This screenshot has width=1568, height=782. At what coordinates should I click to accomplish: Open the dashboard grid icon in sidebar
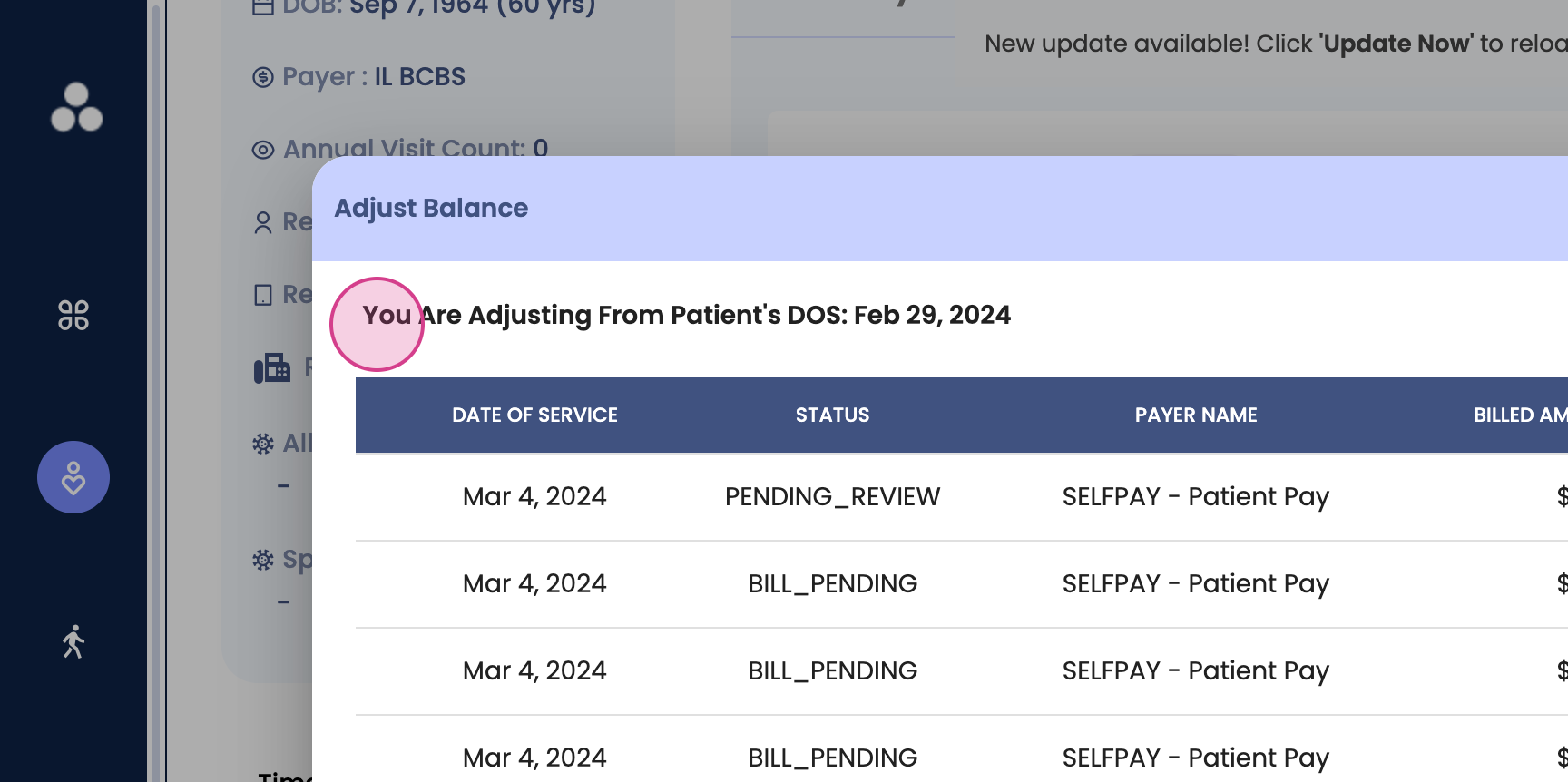[x=73, y=315]
